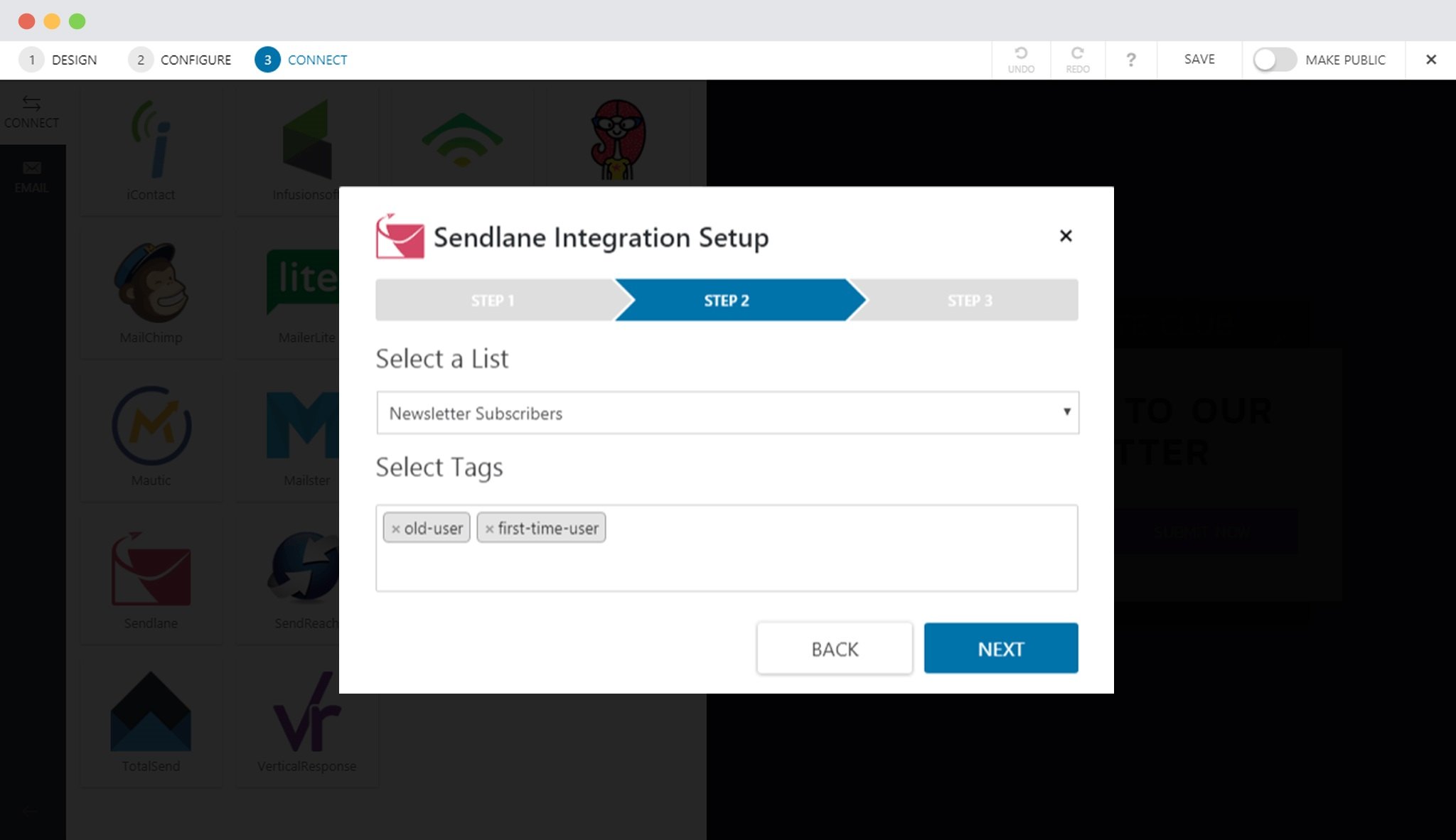The height and width of the screenshot is (840, 1456).
Task: Choose the Mautic integration icon
Action: (151, 426)
